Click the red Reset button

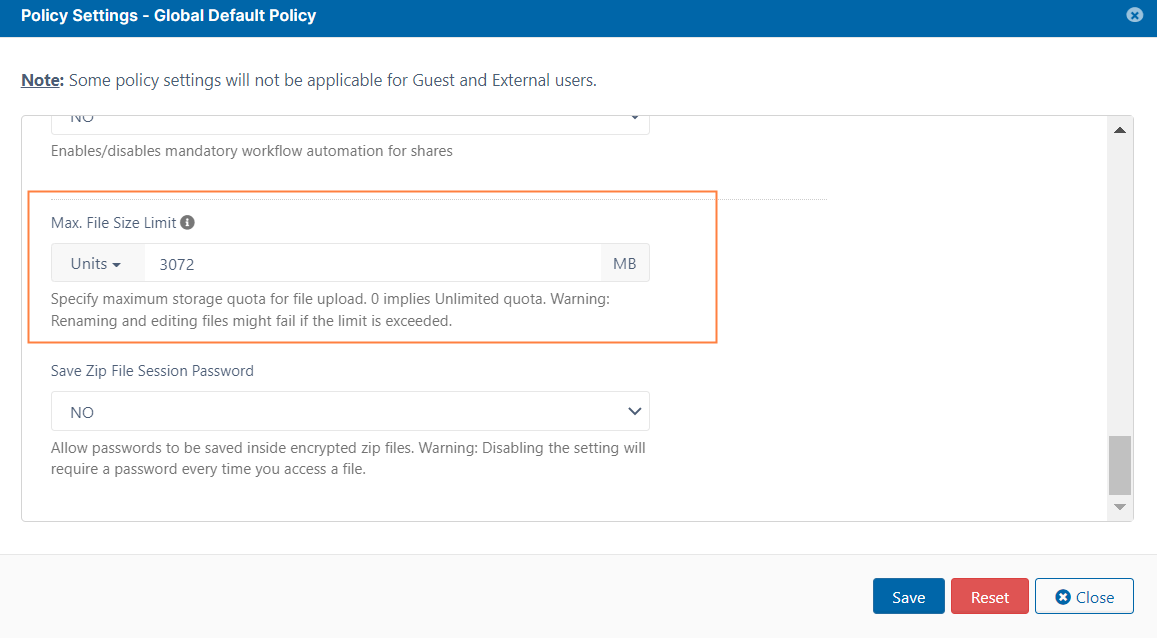[x=990, y=597]
